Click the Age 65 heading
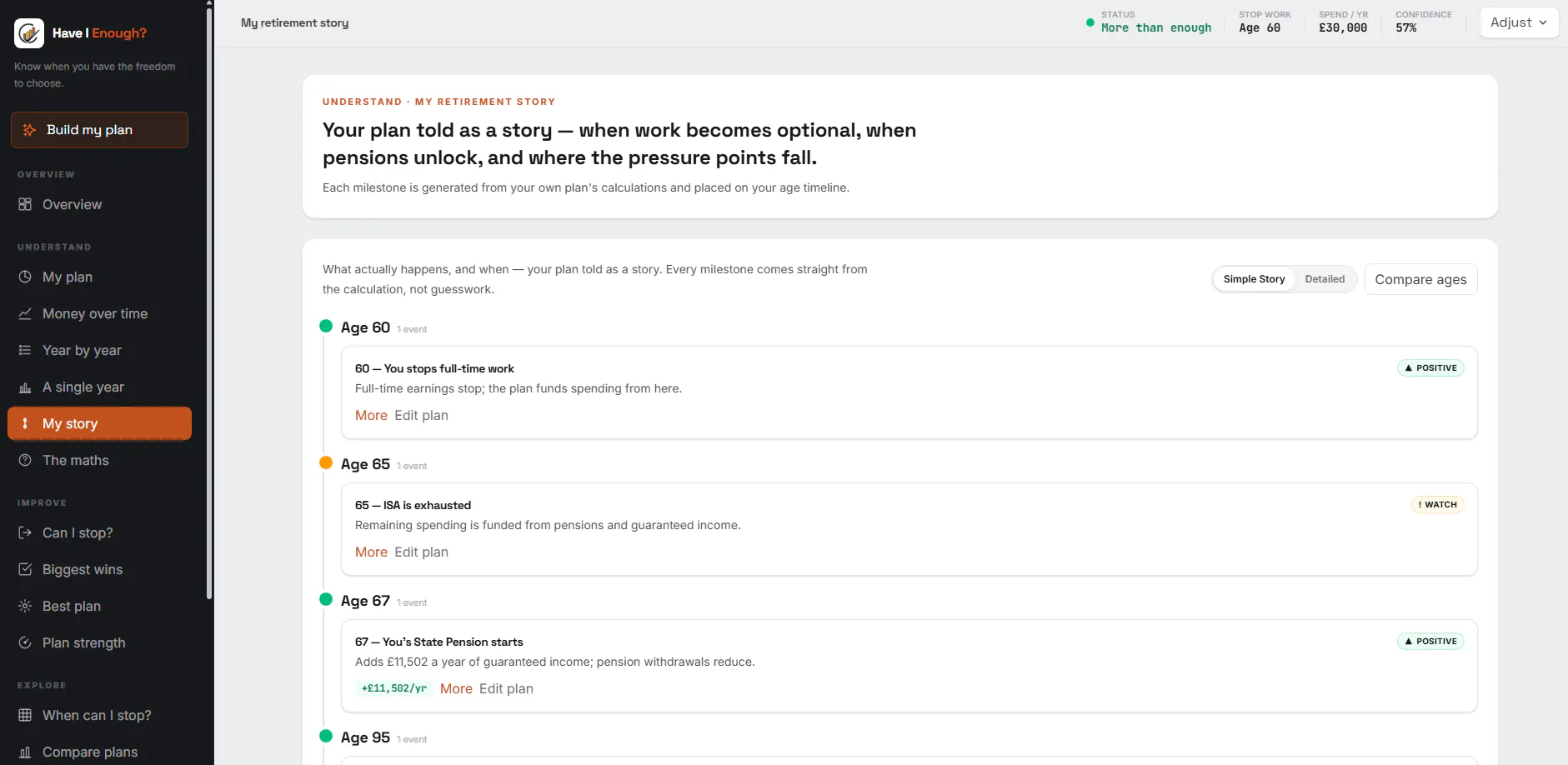This screenshot has height=765, width=1568. click(x=365, y=464)
